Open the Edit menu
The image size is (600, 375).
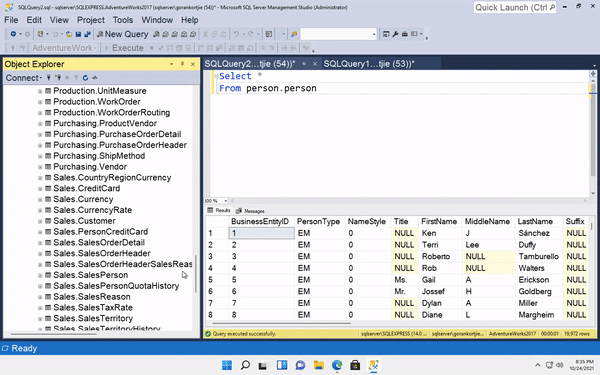[x=34, y=20]
